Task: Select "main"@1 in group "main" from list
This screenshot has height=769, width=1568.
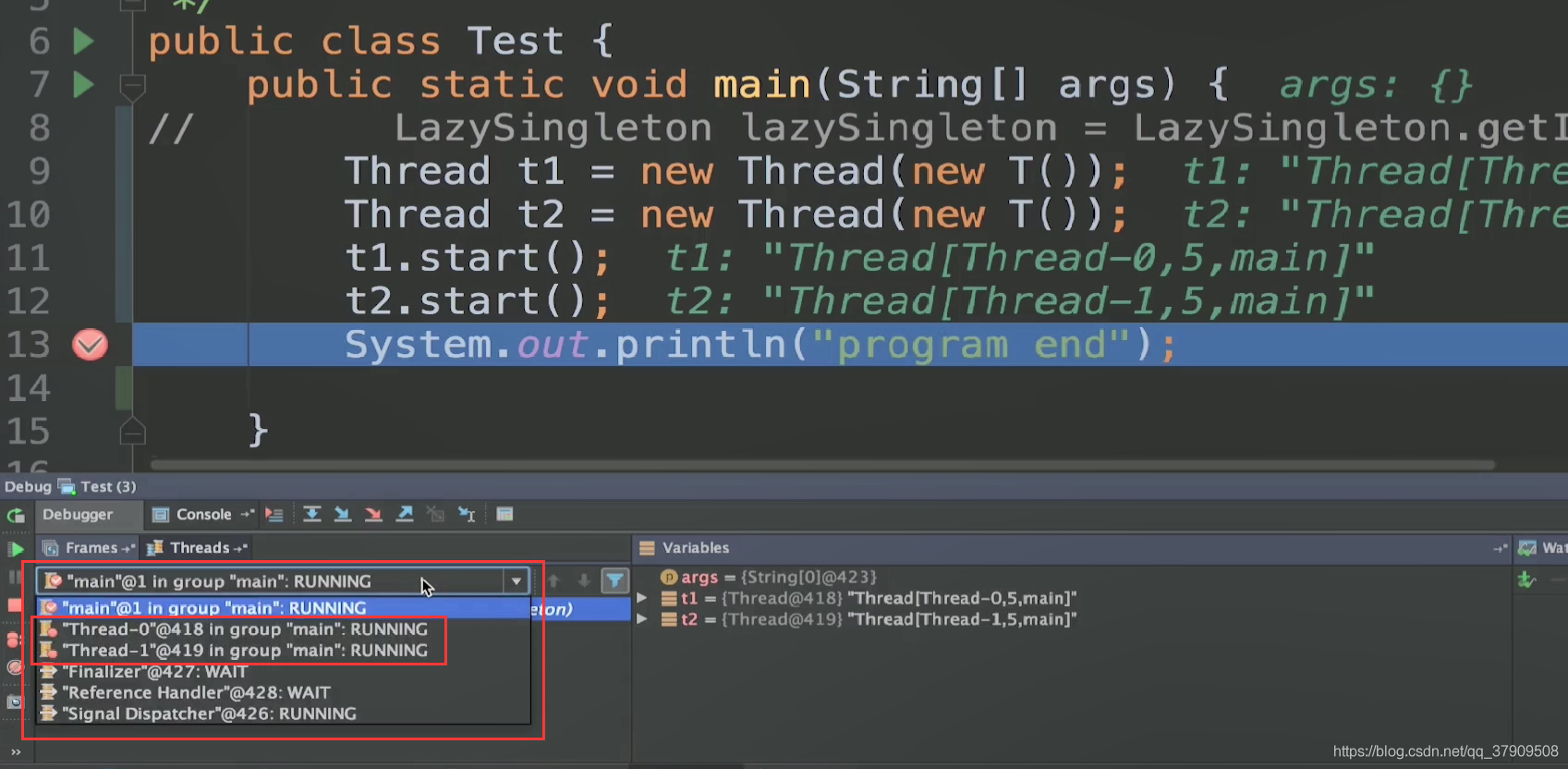Action: coord(283,608)
